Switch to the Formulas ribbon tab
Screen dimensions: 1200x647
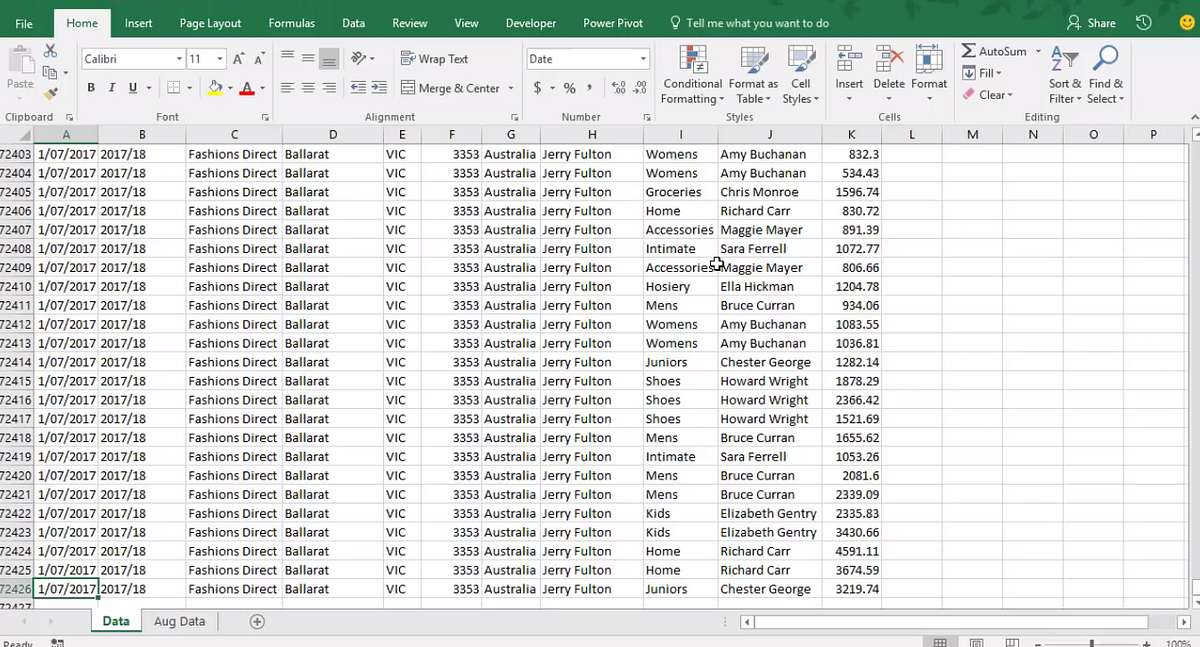pos(291,23)
